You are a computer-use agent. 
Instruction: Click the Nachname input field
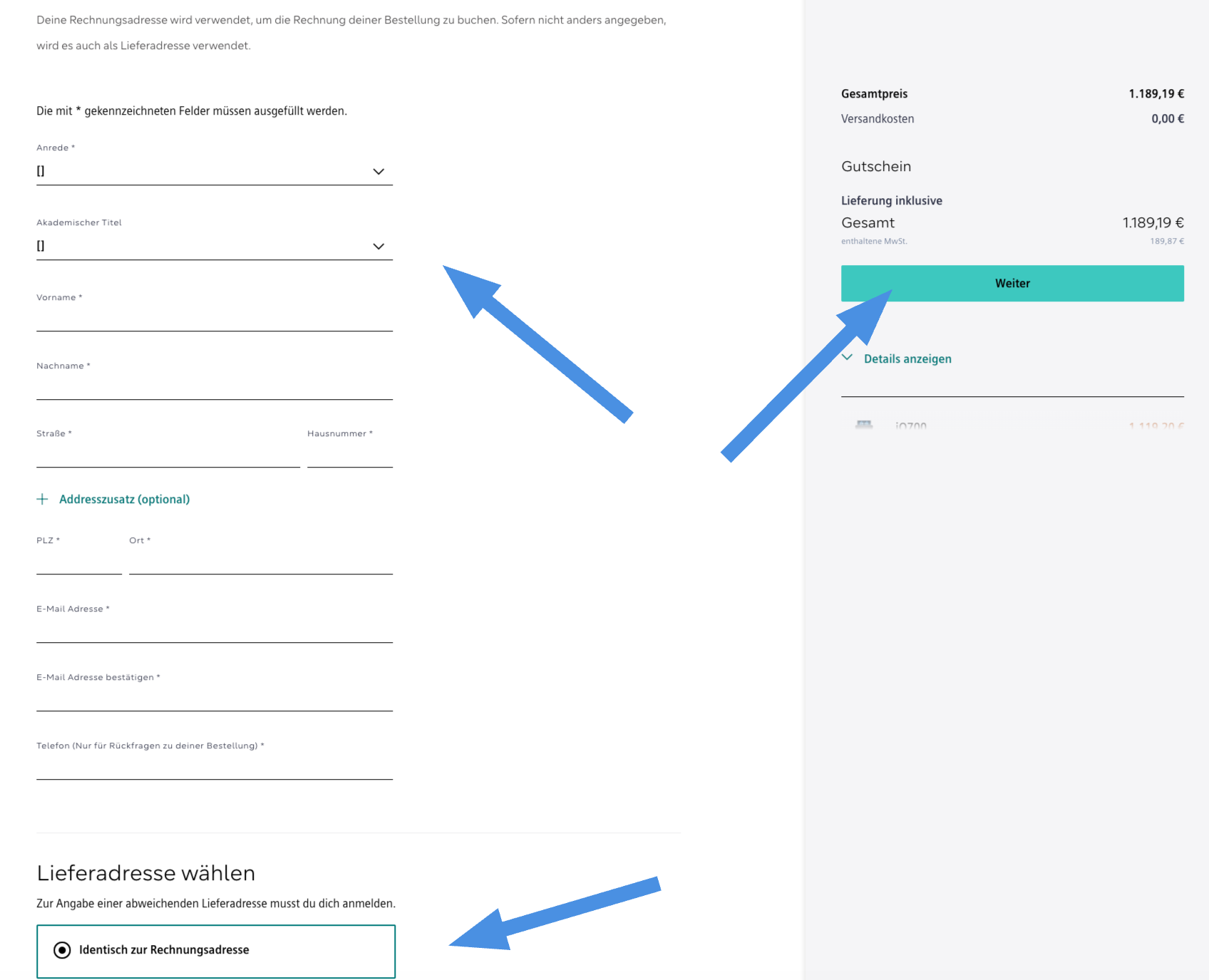click(214, 387)
